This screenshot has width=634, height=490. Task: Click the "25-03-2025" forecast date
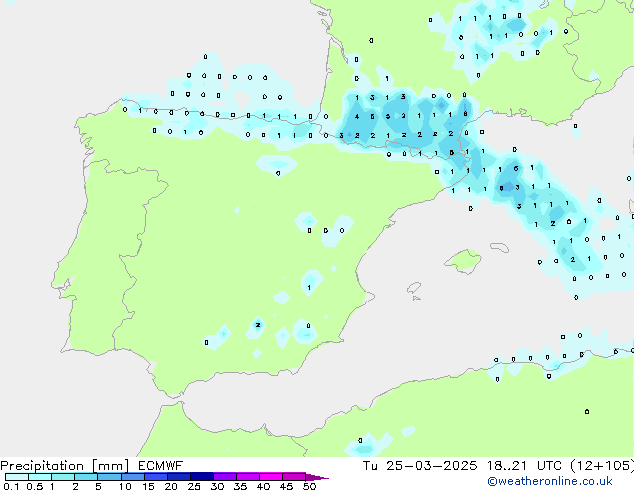point(431,466)
